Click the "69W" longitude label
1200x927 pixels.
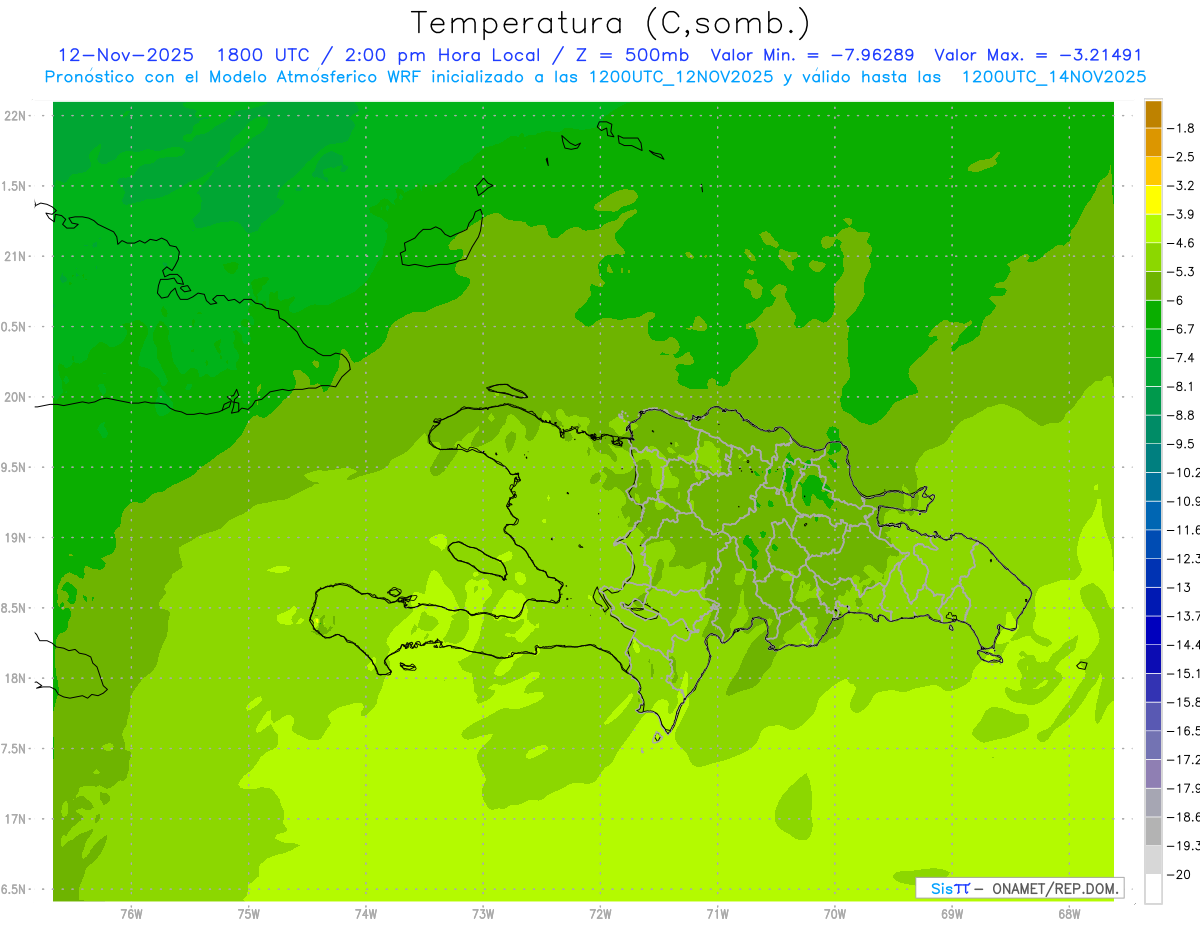click(952, 913)
